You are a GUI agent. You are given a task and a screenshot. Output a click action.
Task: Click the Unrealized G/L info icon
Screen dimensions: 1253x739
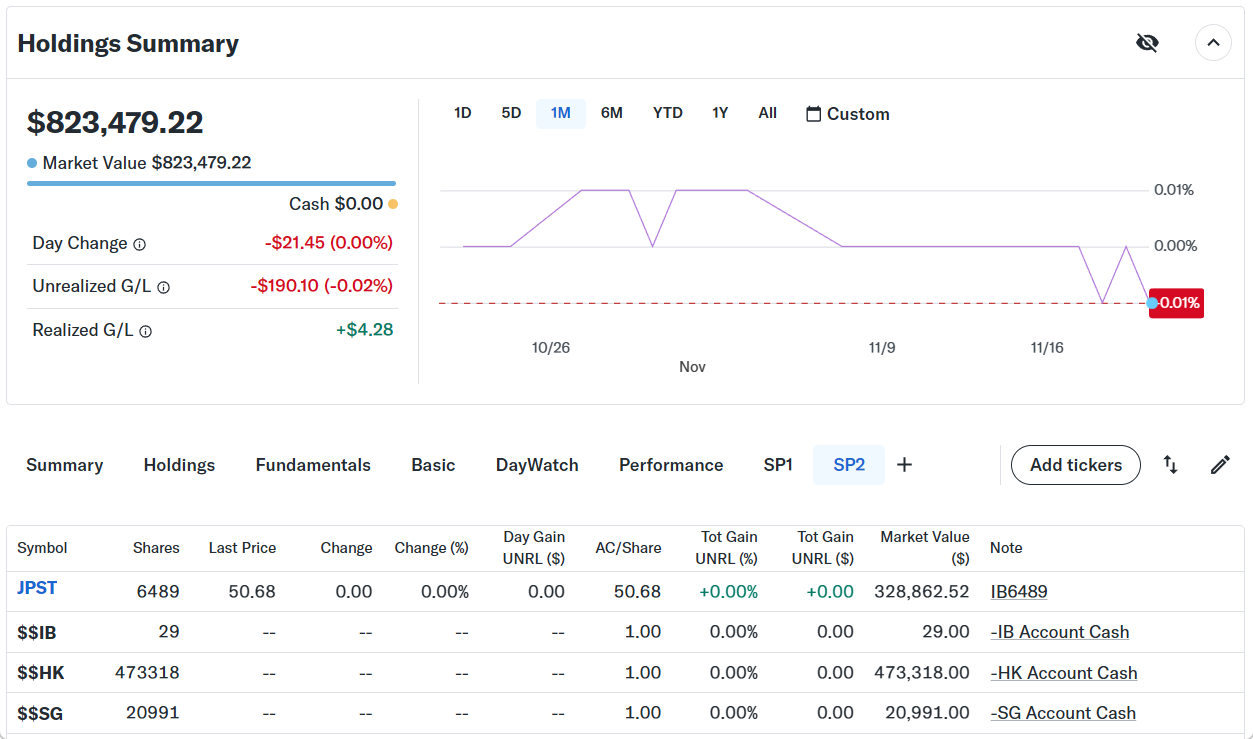click(x=164, y=287)
